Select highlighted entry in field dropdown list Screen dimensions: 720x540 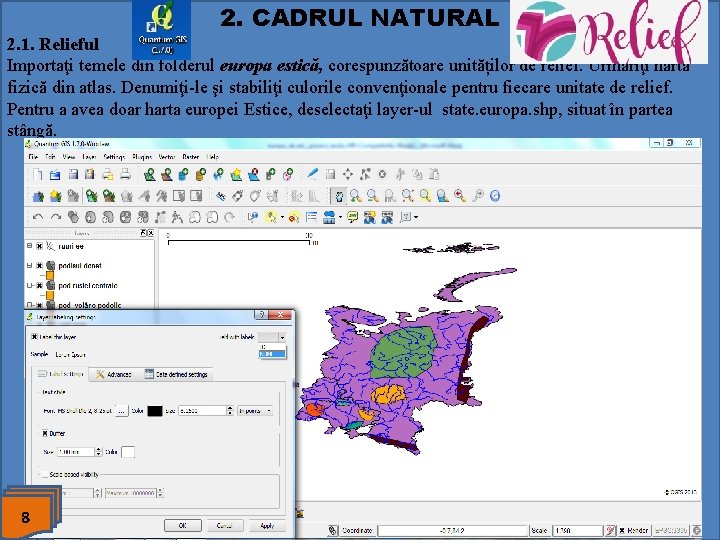point(272,354)
